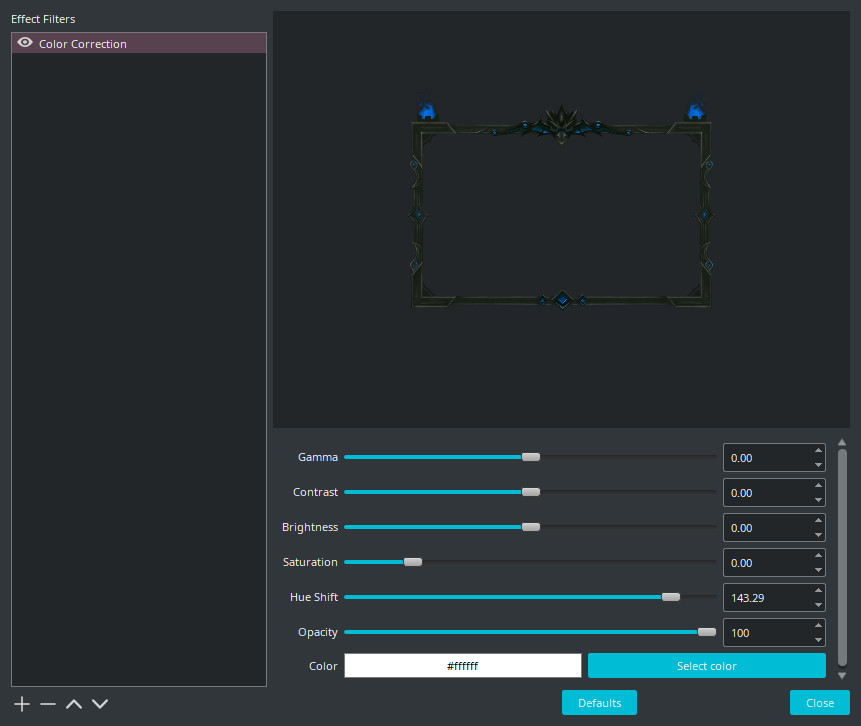Click the #ffffff color swatch
Screen dimensions: 861x726
[x=462, y=666]
